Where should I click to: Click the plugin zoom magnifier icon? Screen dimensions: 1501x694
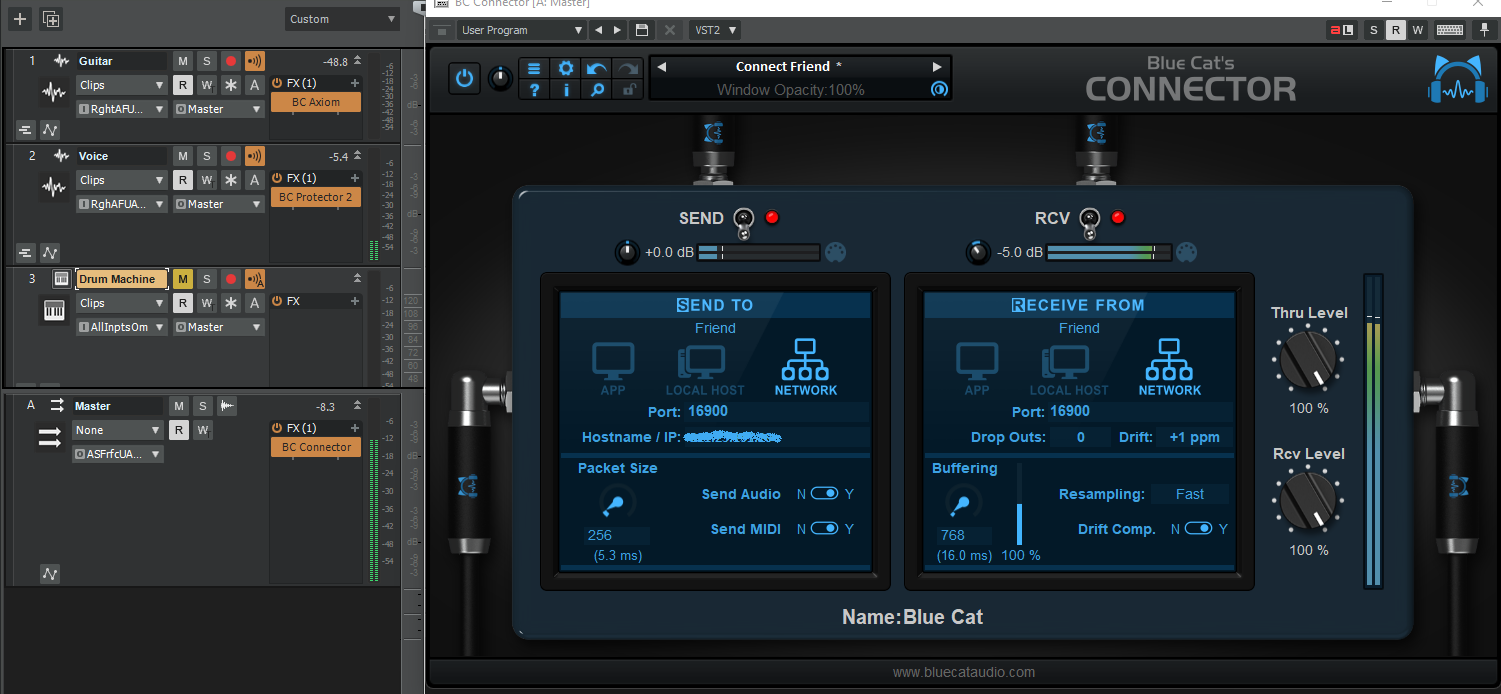597,89
